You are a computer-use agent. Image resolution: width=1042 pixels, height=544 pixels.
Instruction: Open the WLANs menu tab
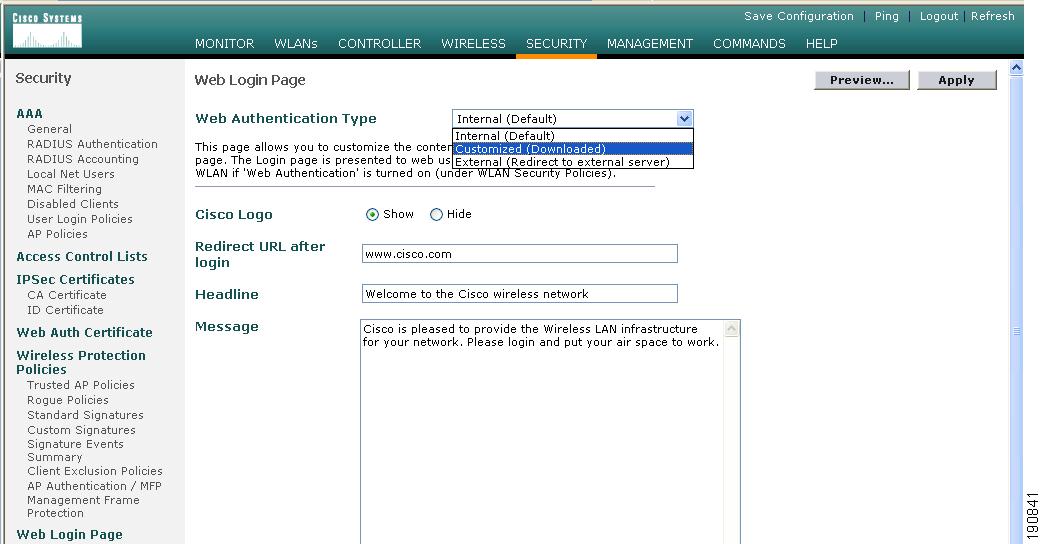coord(296,44)
